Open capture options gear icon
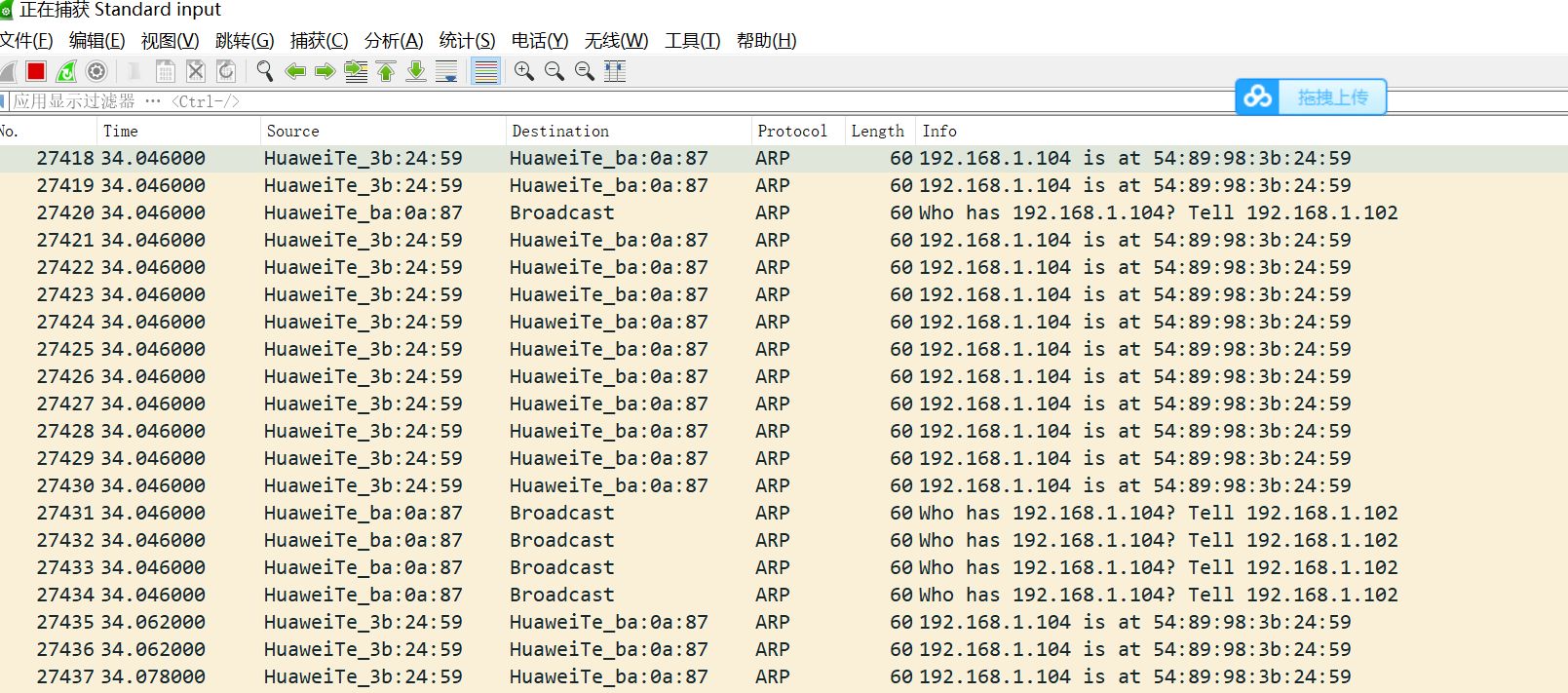1568x693 pixels. (x=96, y=71)
